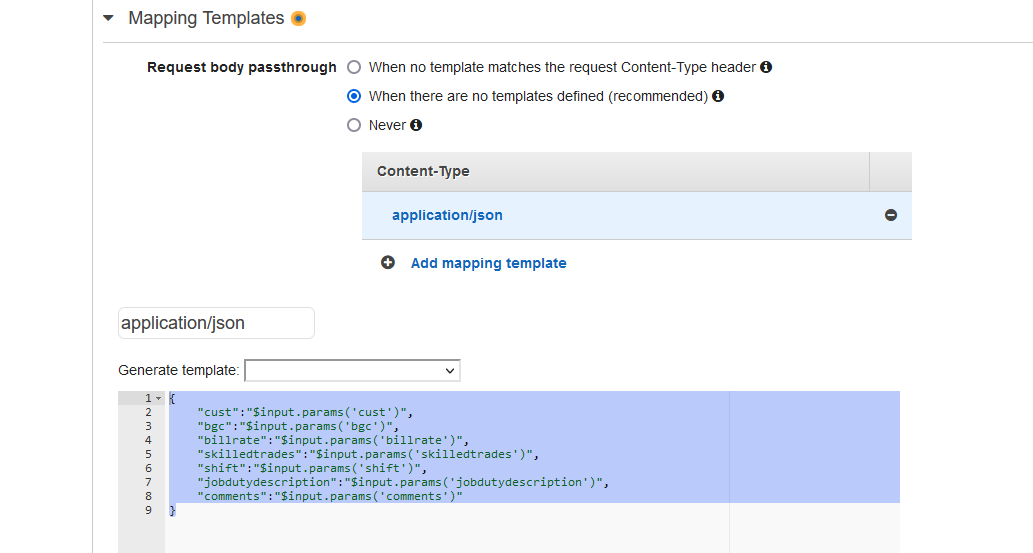Click the Content-Type column header
The image size is (1033, 553).
click(423, 172)
